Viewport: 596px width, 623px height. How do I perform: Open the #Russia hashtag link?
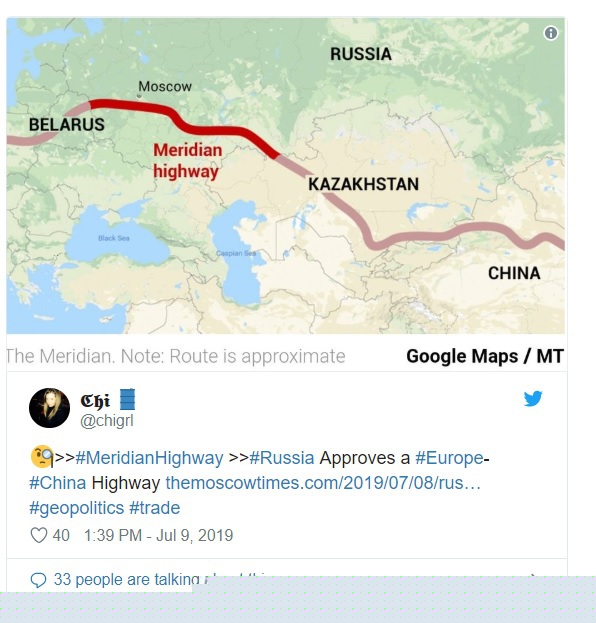tap(282, 458)
